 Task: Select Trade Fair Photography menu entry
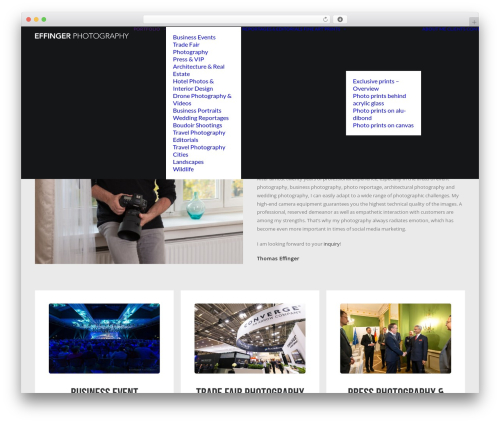coord(190,48)
